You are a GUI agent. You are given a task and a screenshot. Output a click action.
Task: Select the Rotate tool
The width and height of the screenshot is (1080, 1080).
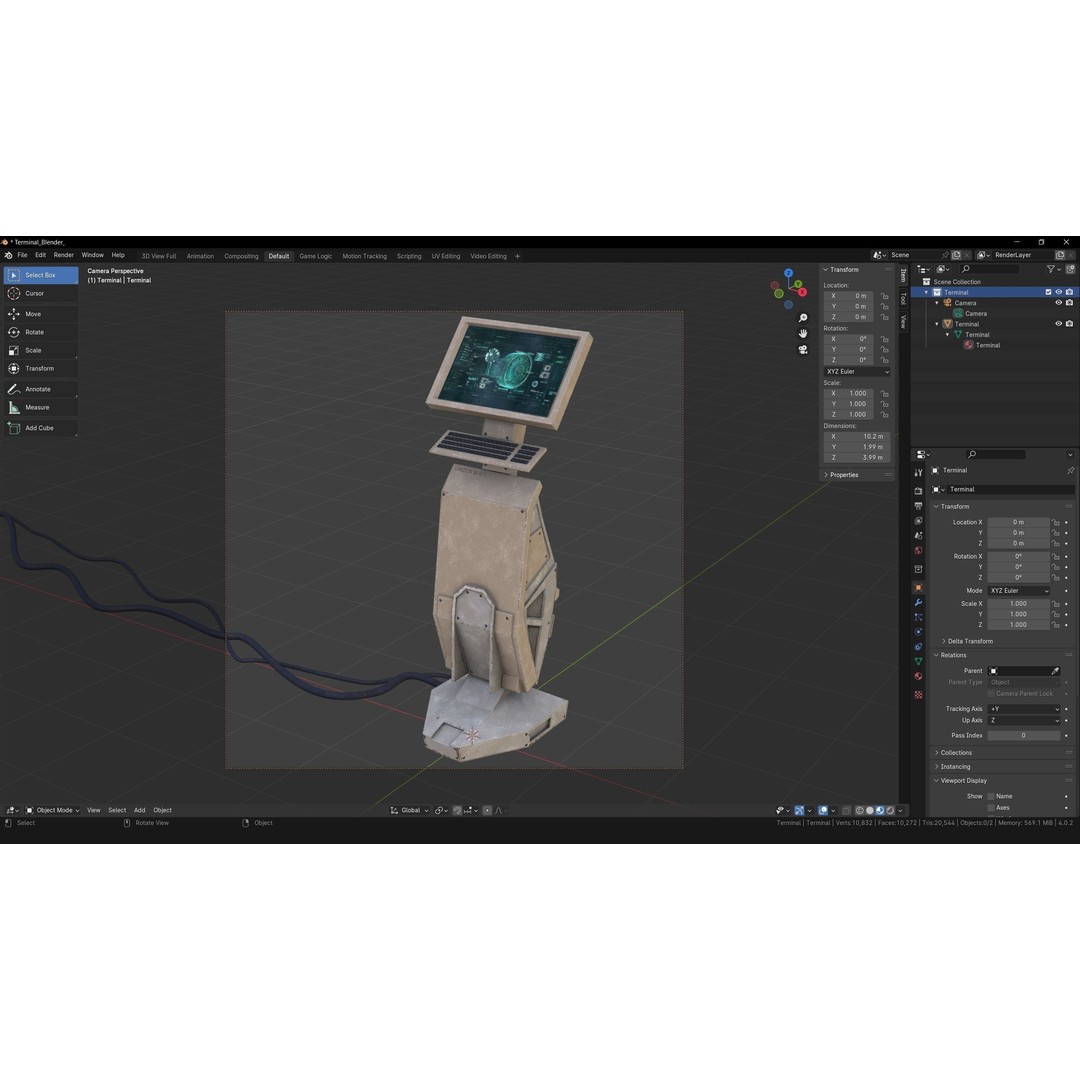(35, 332)
